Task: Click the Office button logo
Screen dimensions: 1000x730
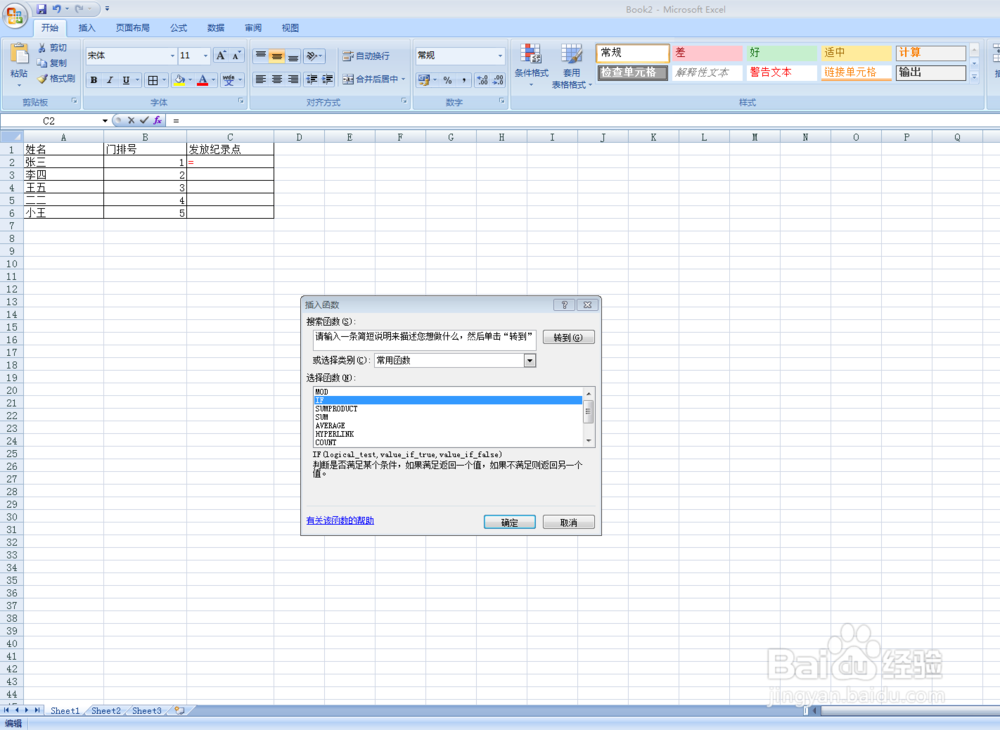Action: [15, 15]
